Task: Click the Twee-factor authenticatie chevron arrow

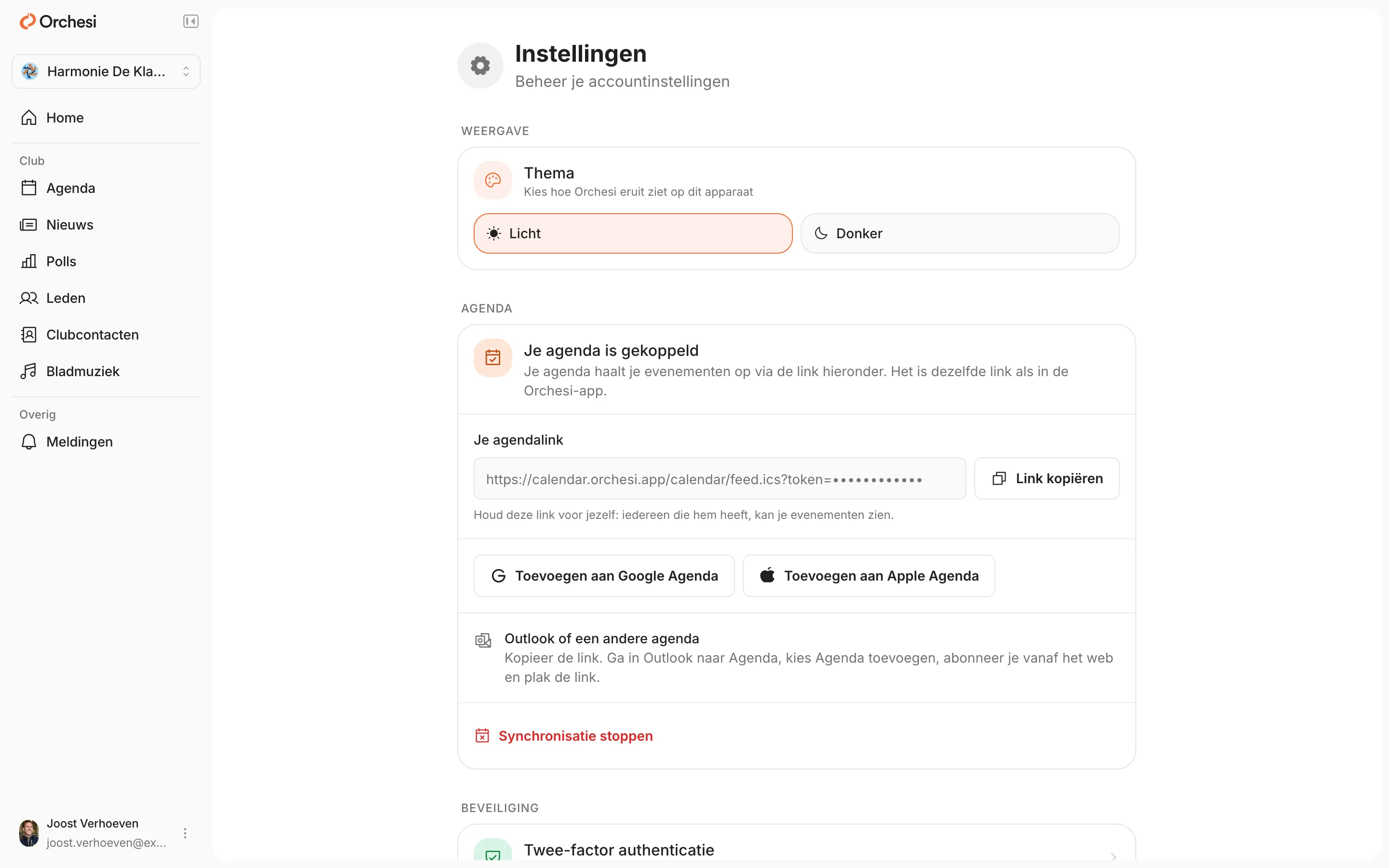Action: (1114, 856)
